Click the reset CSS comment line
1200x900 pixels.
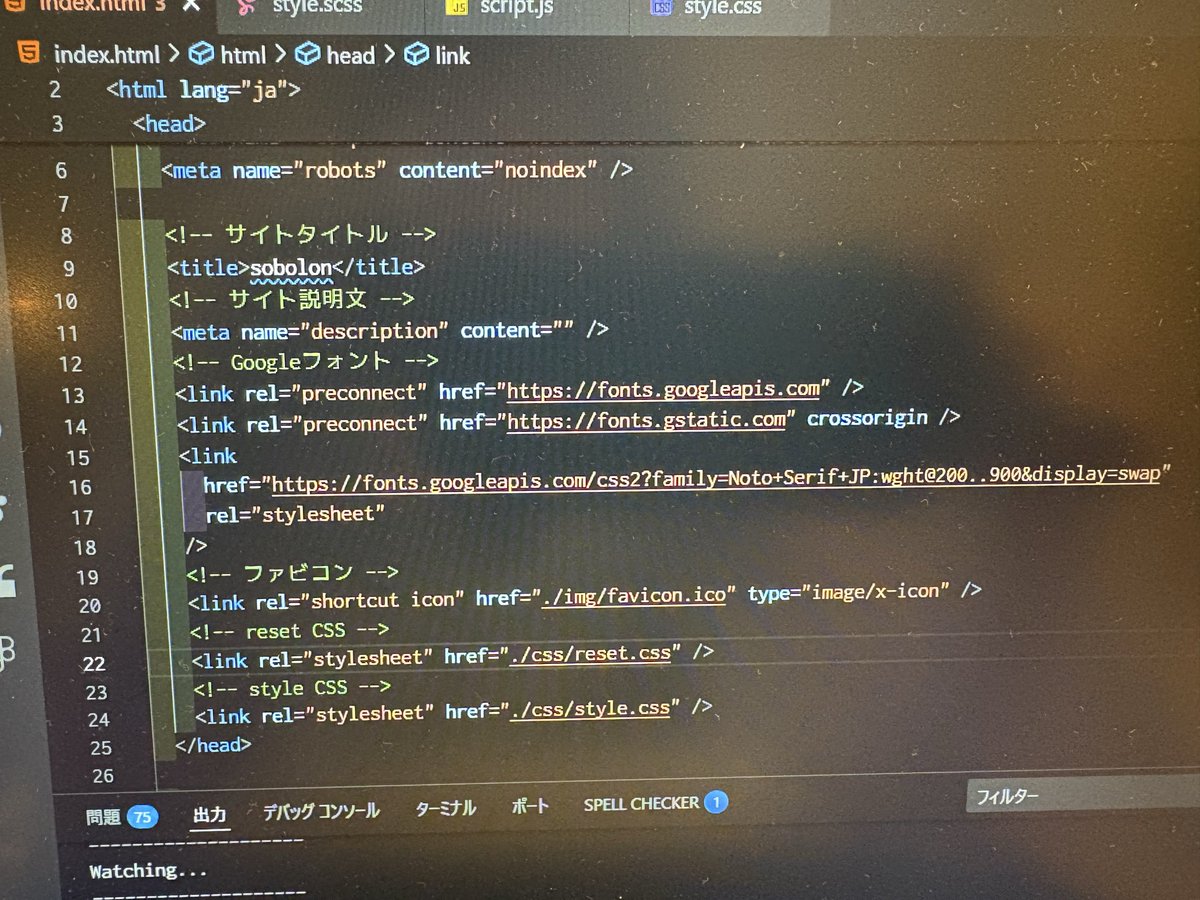click(289, 631)
